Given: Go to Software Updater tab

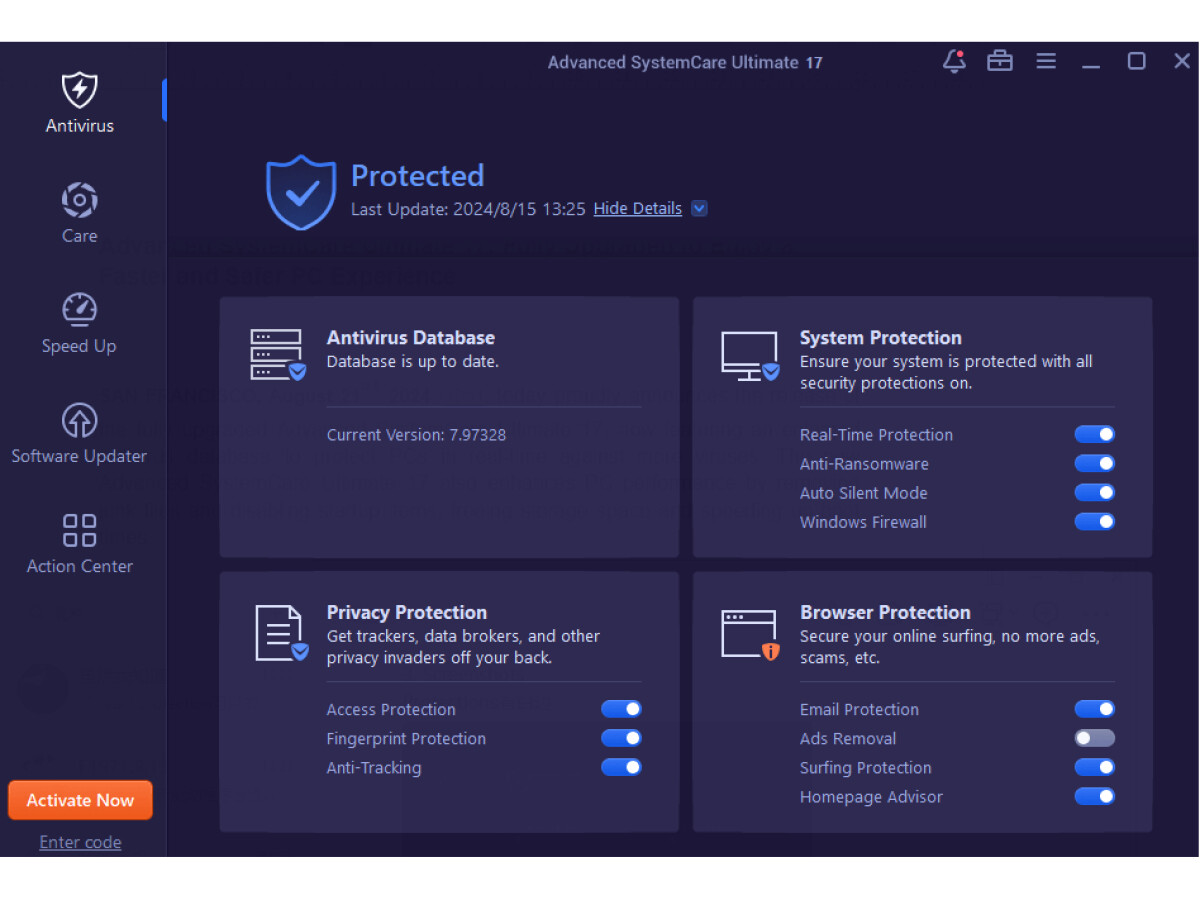Looking at the screenshot, I should point(79,432).
